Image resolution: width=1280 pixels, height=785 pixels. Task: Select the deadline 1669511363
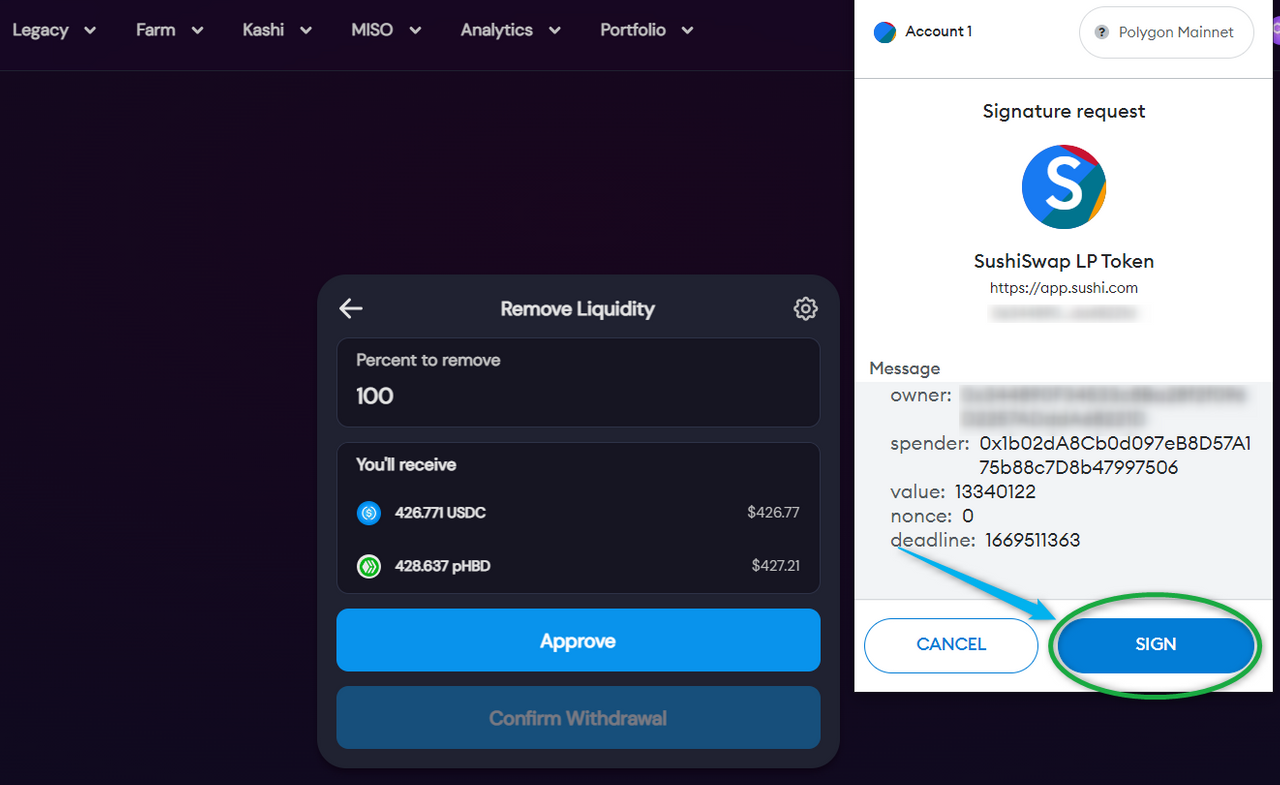pos(1032,540)
